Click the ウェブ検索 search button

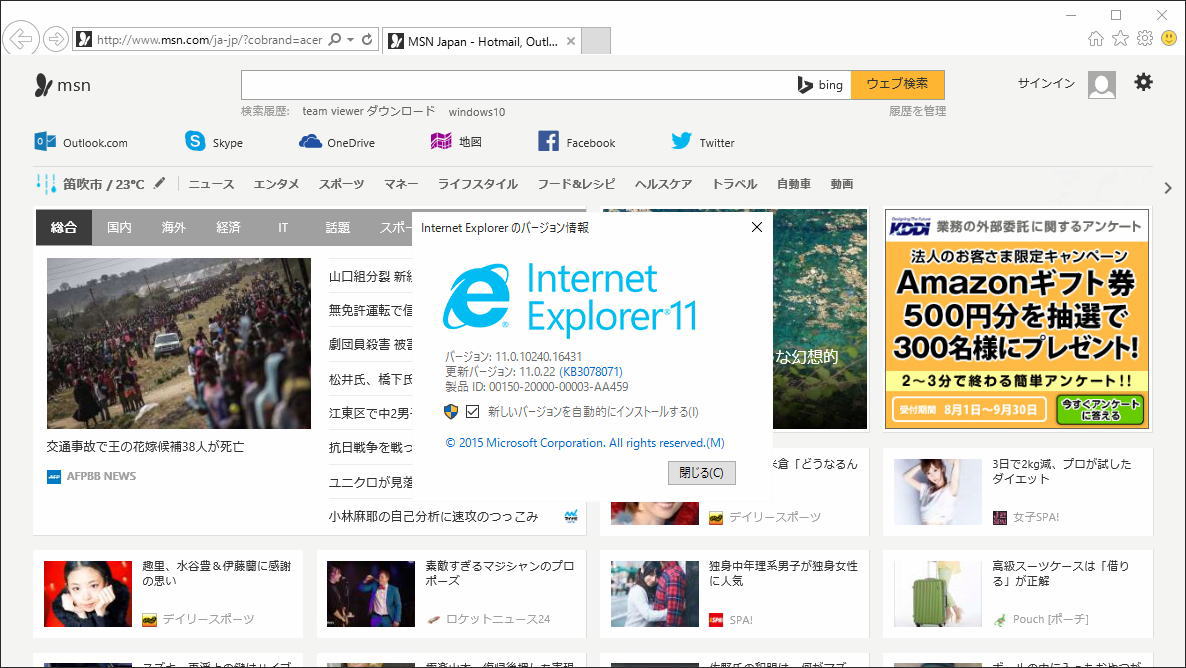pos(897,84)
